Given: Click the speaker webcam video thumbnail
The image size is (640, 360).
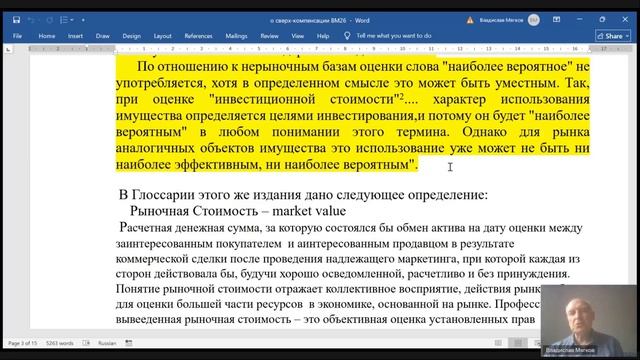Looking at the screenshot, I should pos(588,320).
